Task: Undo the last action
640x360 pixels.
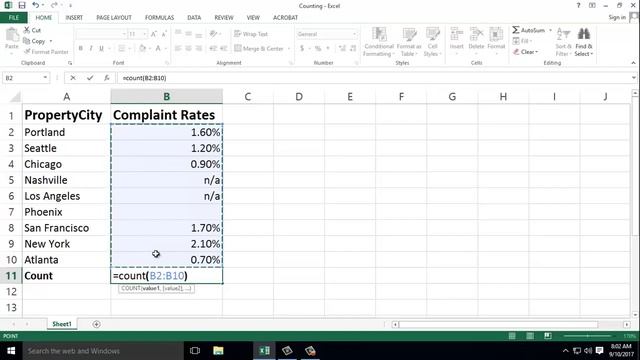Action: click(36, 5)
